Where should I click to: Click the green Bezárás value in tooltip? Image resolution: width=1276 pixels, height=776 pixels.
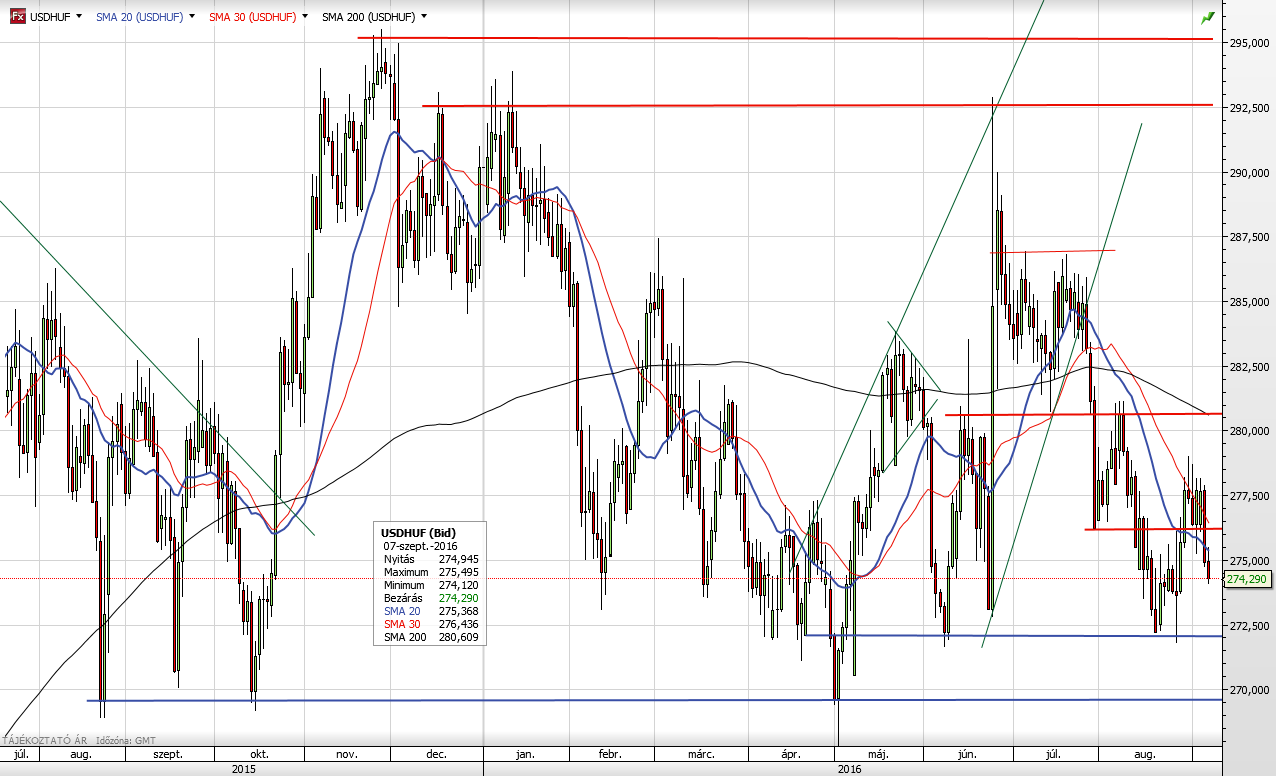(459, 598)
